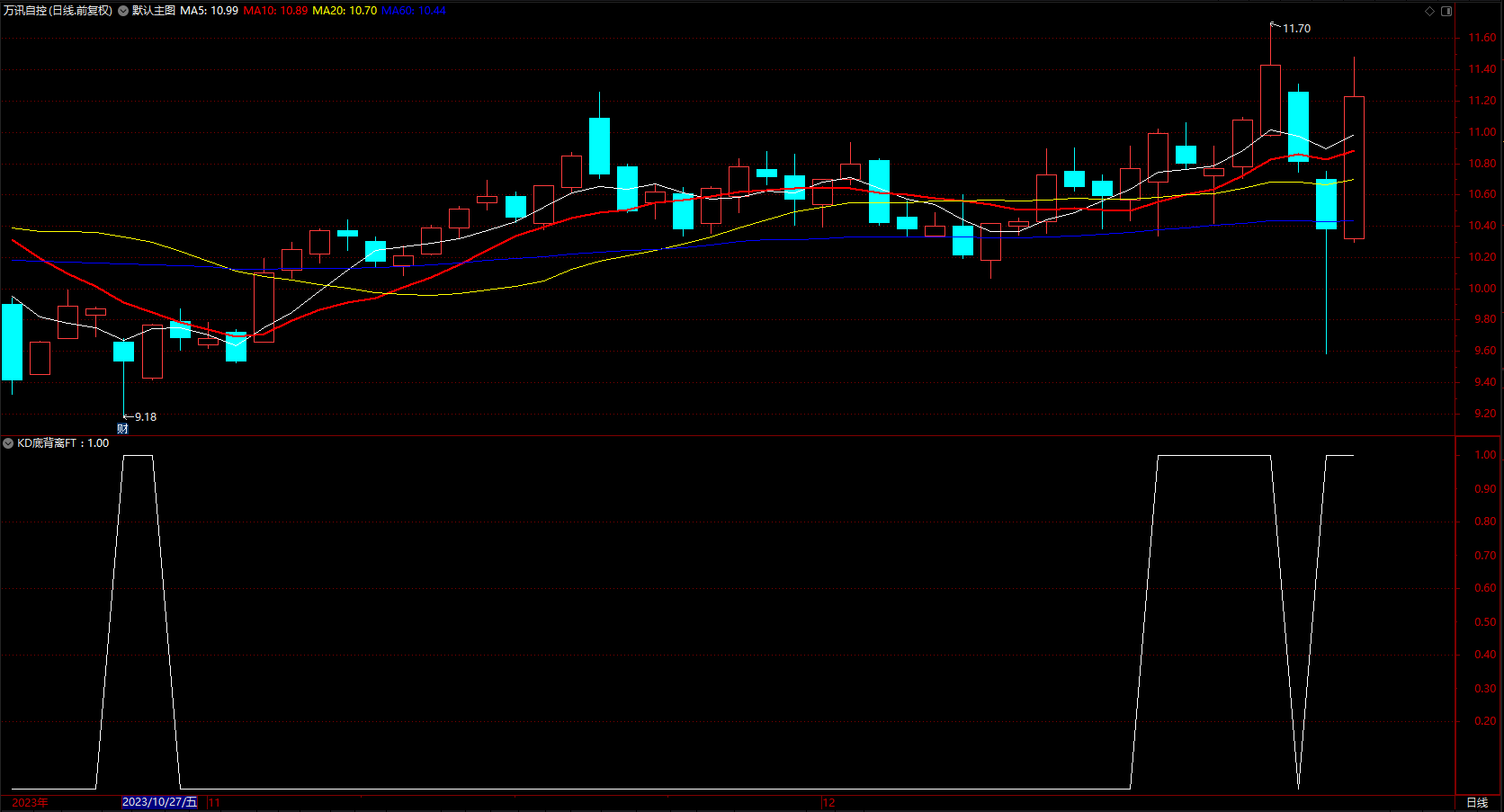Expand the 默认主图 main chart dropdown
Image resolution: width=1504 pixels, height=812 pixels.
pyautogui.click(x=123, y=11)
